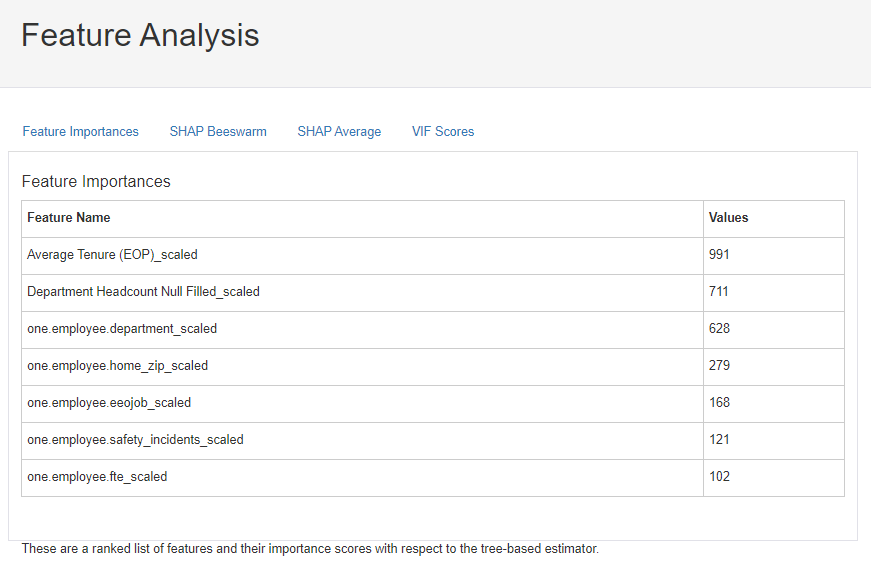Click the value 991 in the table

pos(719,255)
